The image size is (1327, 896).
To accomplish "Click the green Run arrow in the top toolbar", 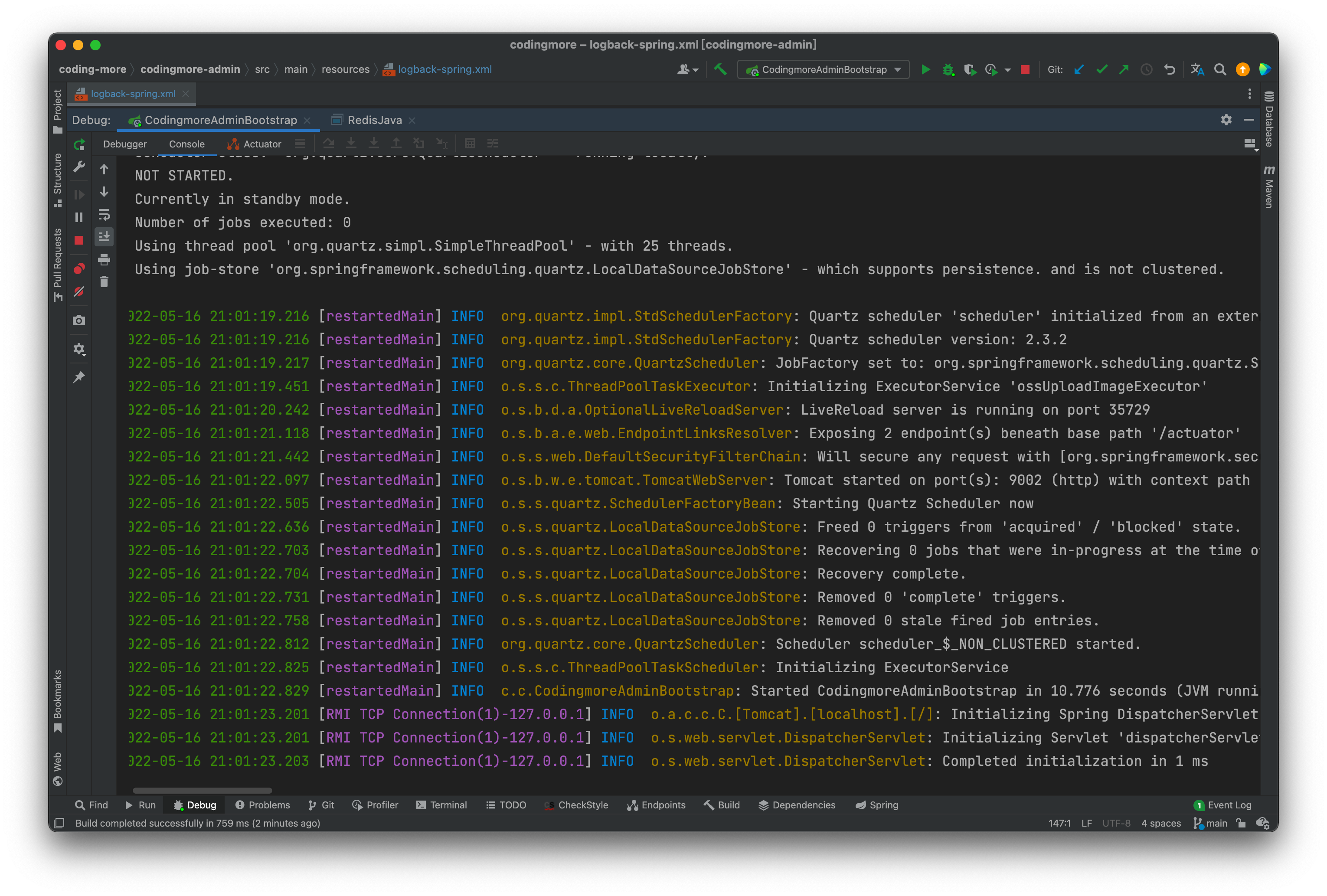I will pyautogui.click(x=925, y=70).
